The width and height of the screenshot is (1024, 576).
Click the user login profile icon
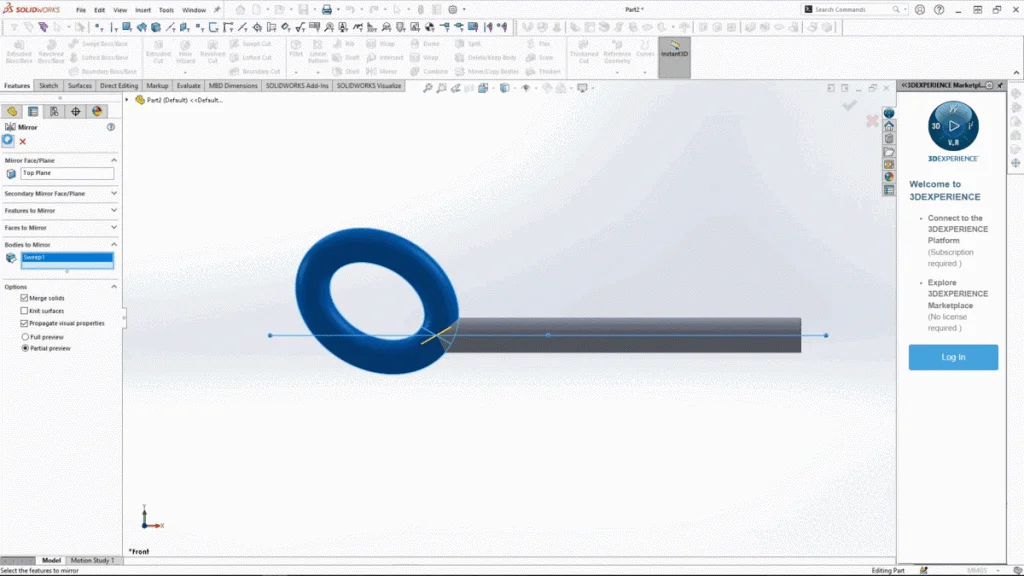[x=920, y=10]
